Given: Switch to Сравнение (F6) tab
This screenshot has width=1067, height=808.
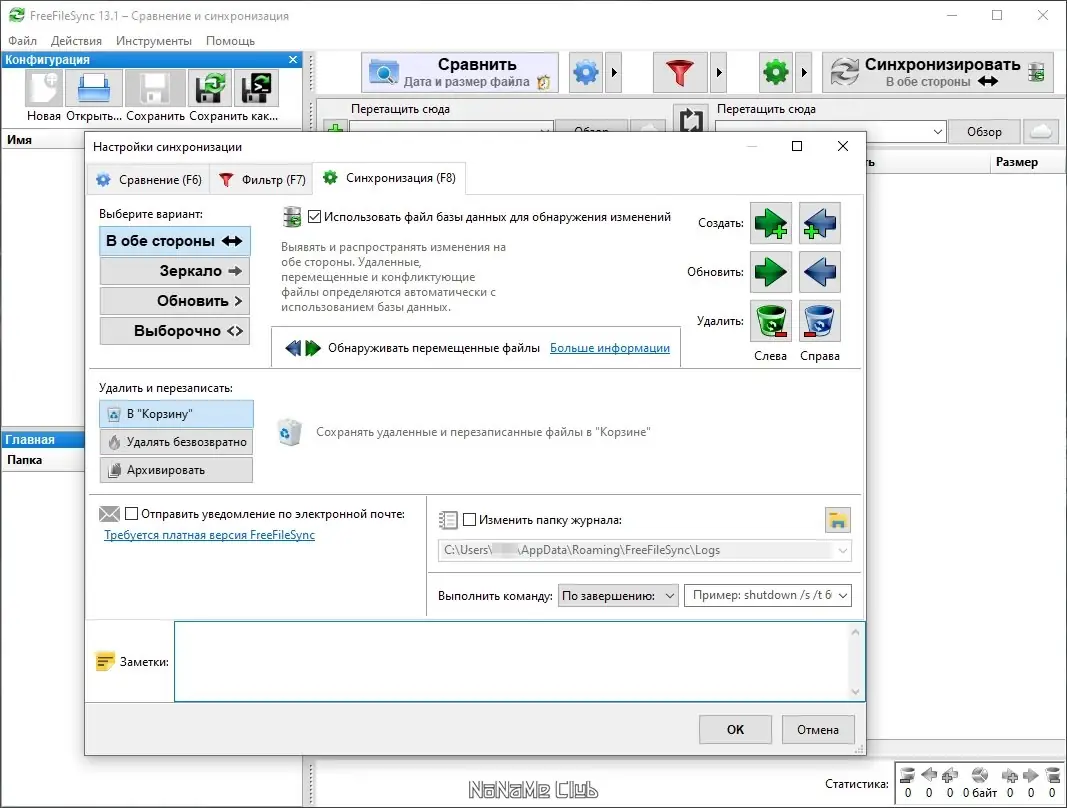Looking at the screenshot, I should point(149,180).
